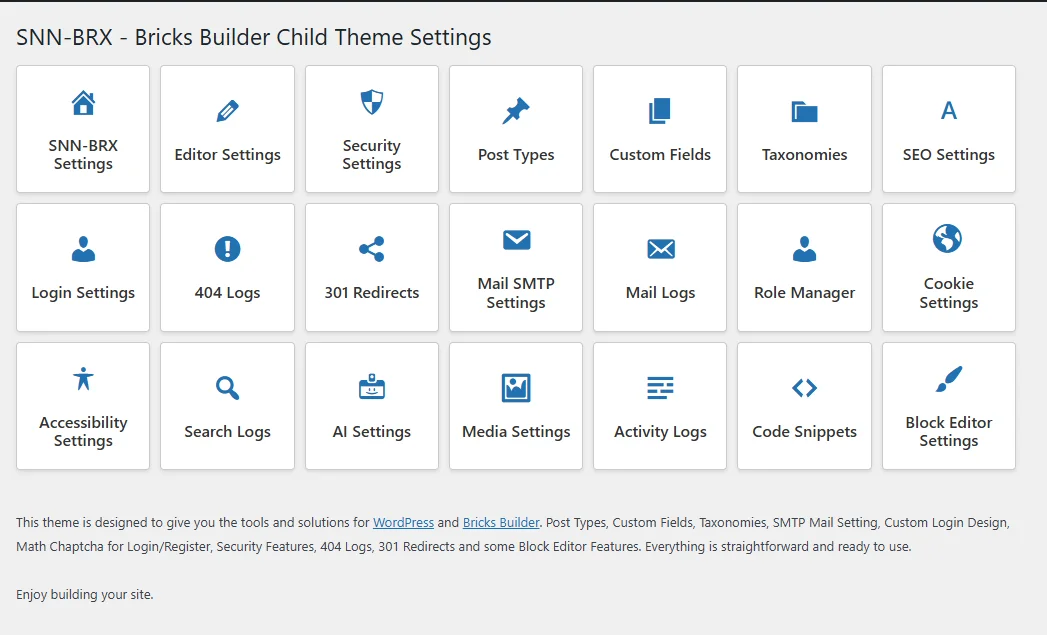Click the globe icon for Cookie Settings
Screen dimensions: 1047x635
click(x=948, y=240)
